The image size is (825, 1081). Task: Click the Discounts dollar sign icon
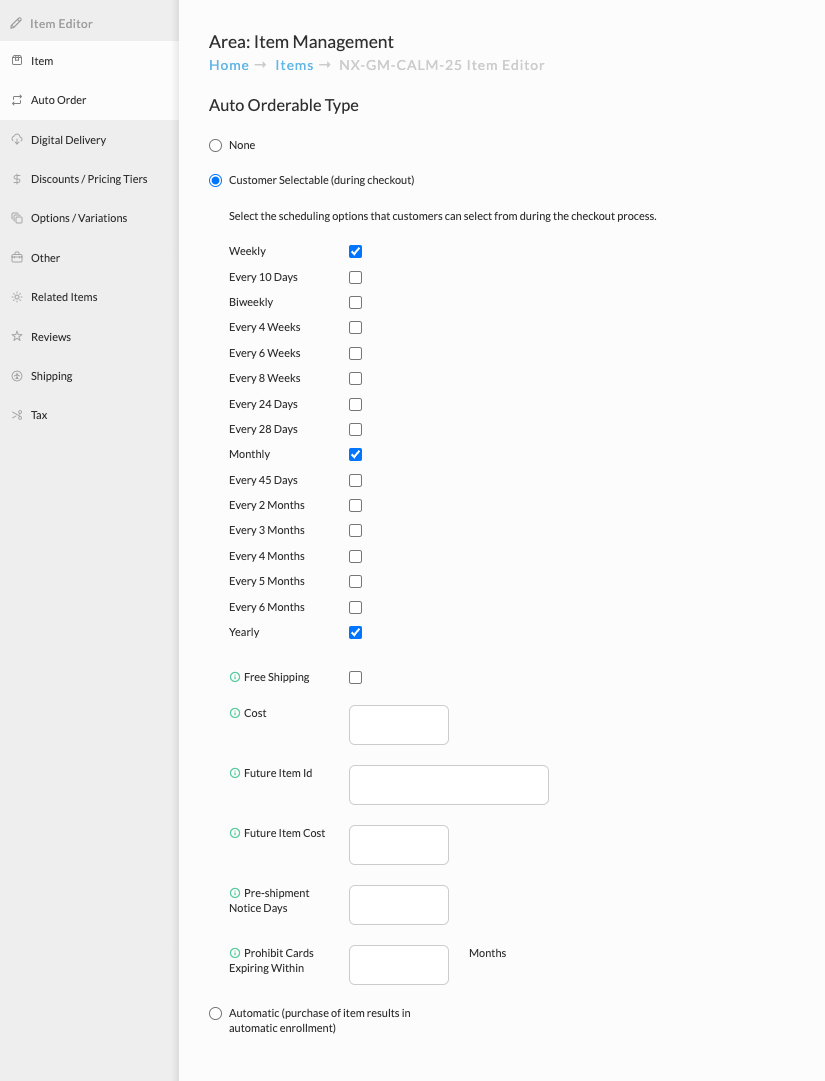coord(17,179)
